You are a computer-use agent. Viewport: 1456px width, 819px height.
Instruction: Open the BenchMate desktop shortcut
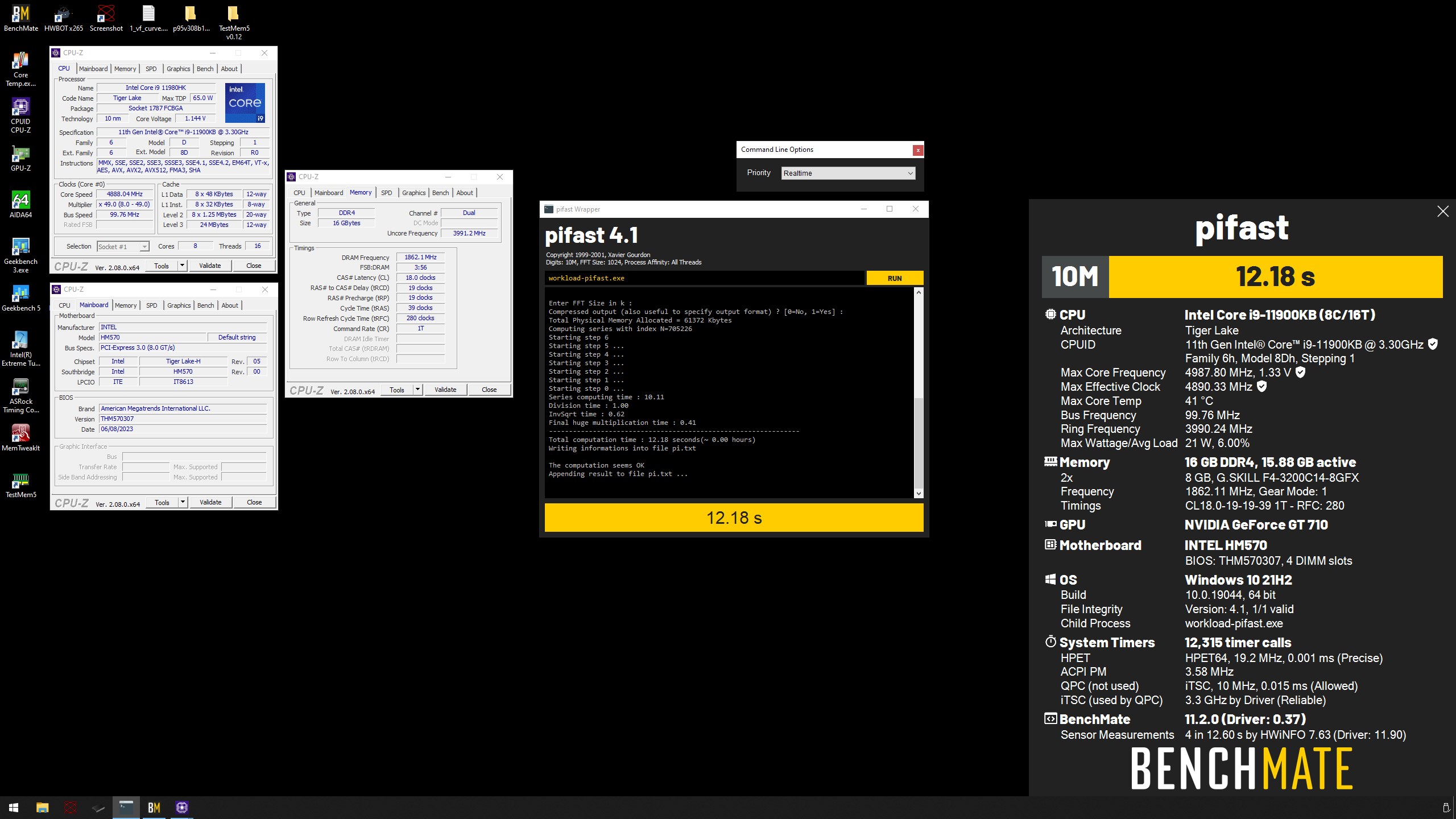coord(21,18)
